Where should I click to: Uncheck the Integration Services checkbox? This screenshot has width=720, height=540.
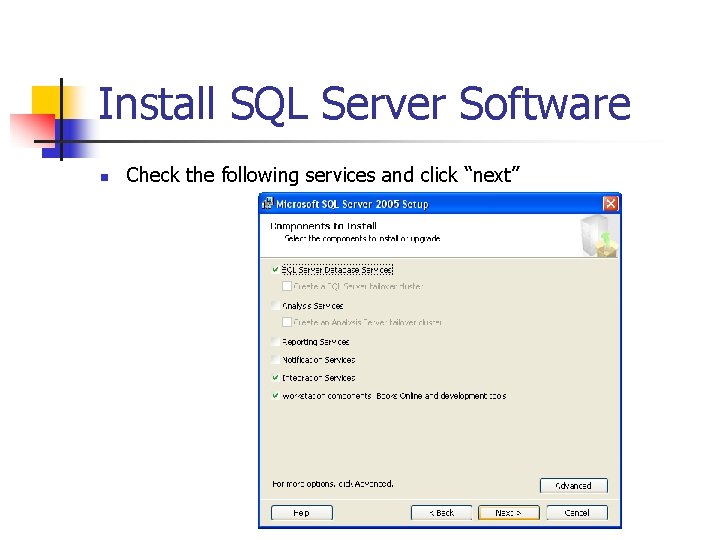point(276,377)
